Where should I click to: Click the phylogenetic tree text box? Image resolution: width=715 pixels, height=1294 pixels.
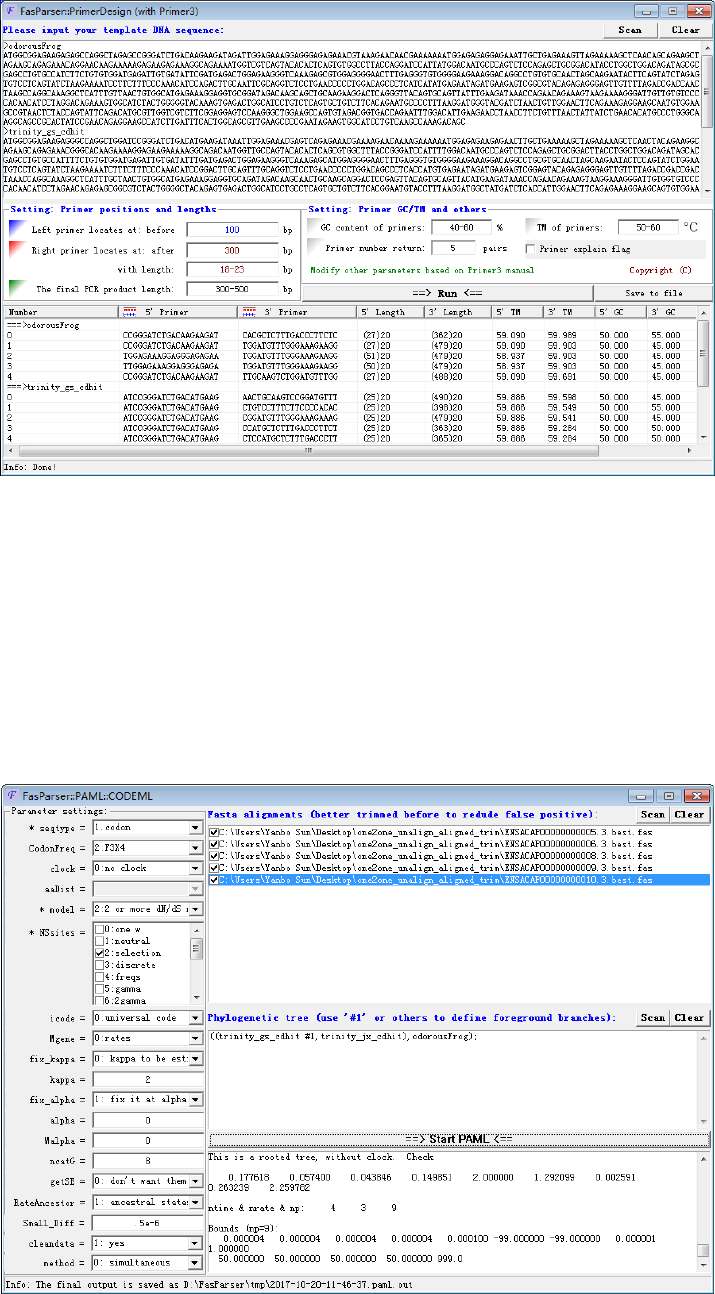coord(459,1078)
